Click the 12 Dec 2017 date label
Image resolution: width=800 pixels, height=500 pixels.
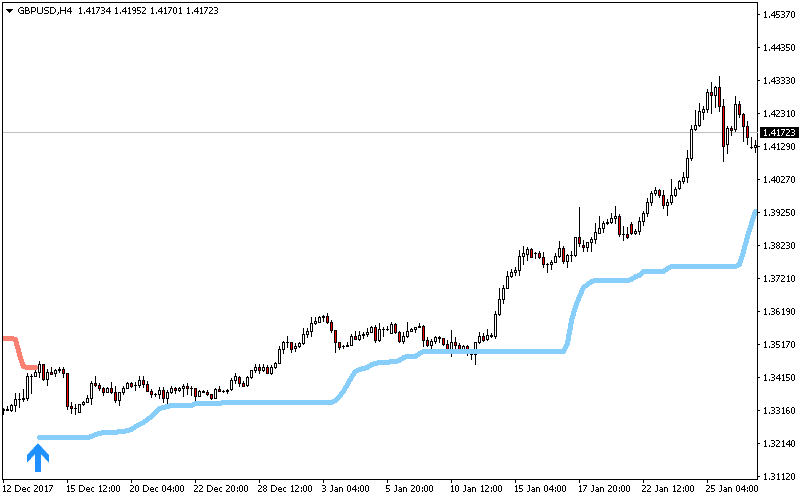[29, 490]
